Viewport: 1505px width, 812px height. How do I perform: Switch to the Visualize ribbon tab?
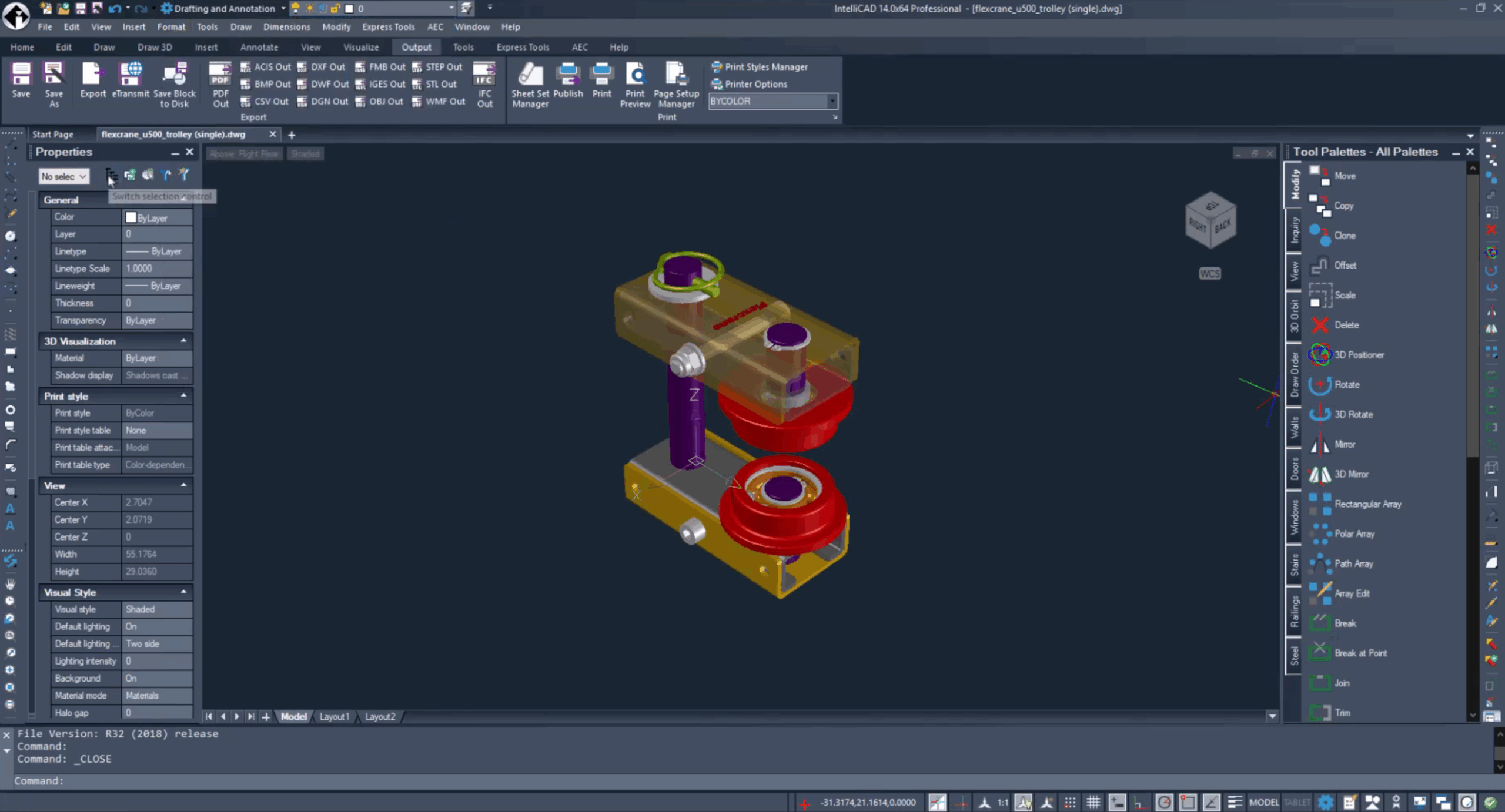(361, 47)
